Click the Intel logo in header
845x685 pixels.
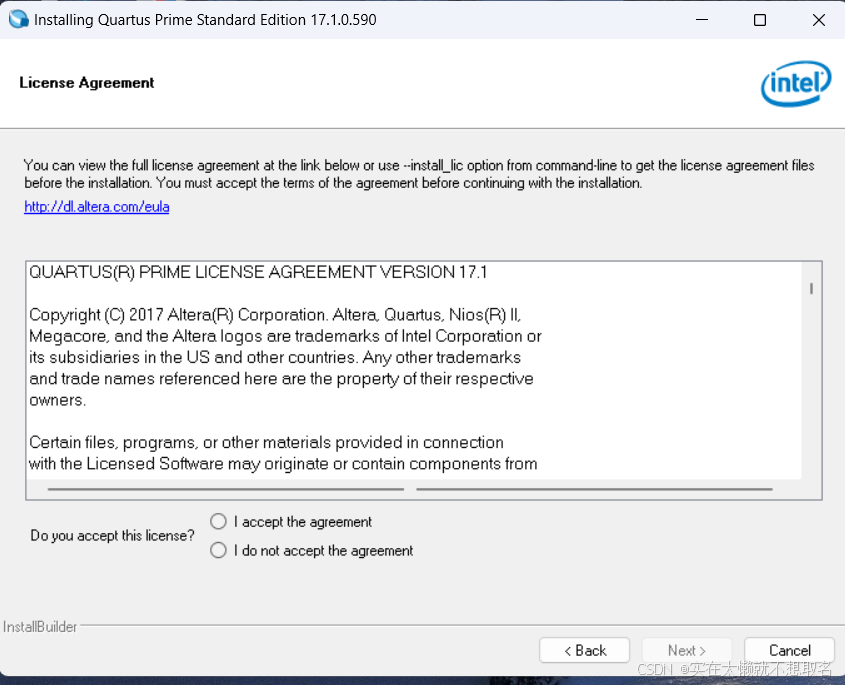tap(796, 83)
